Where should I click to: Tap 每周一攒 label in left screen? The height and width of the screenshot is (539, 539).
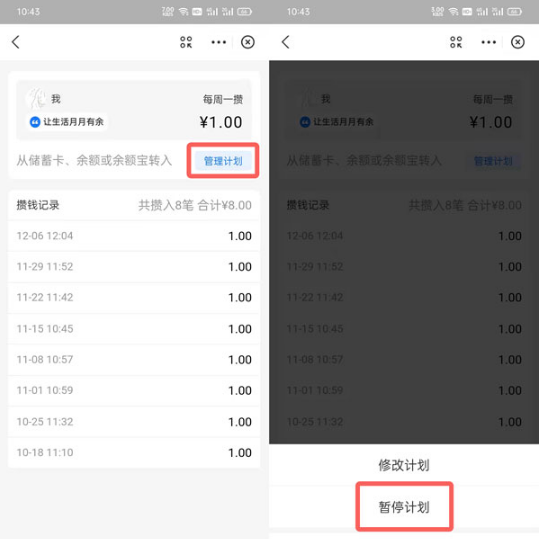pos(223,99)
